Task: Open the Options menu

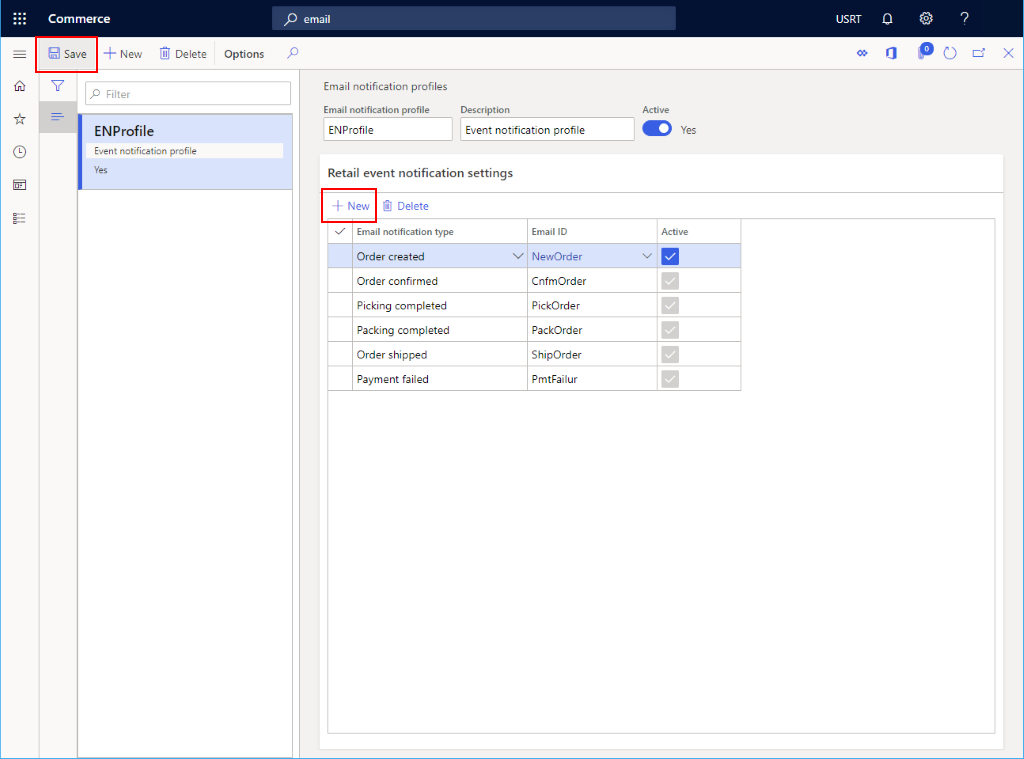Action: click(243, 53)
